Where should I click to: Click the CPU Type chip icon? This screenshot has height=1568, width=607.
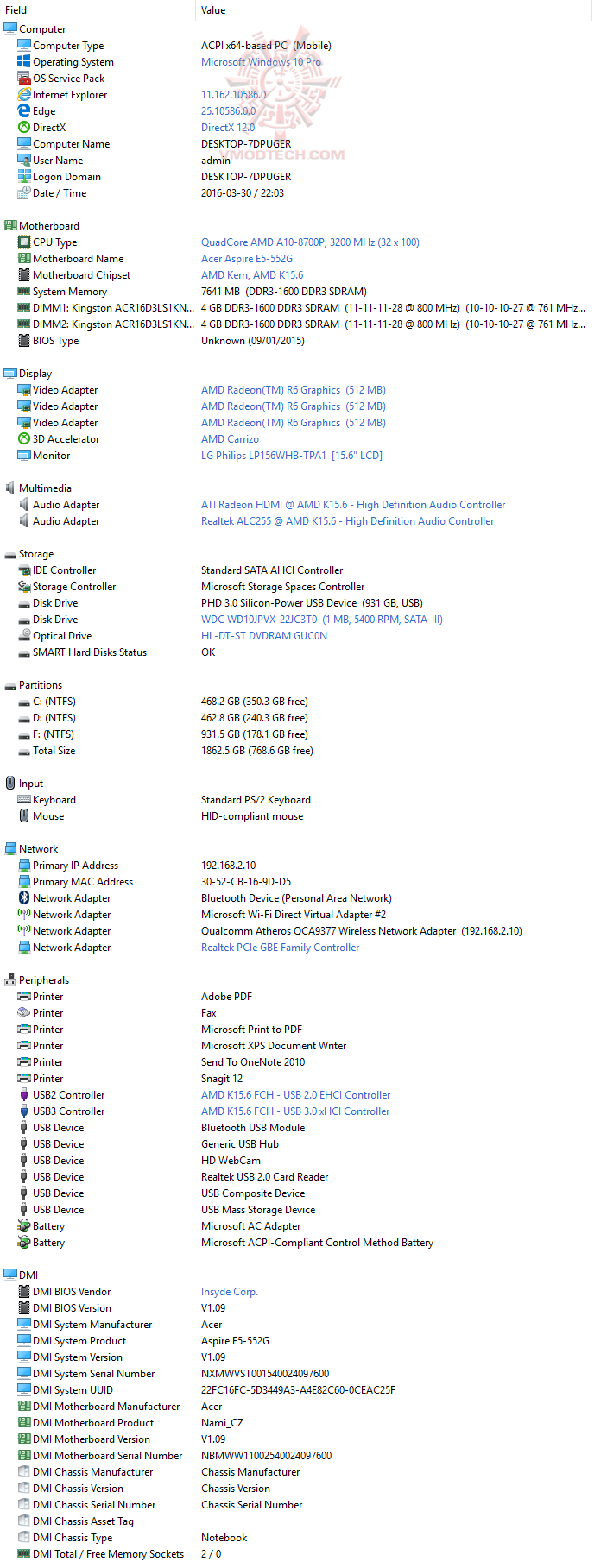(x=24, y=242)
